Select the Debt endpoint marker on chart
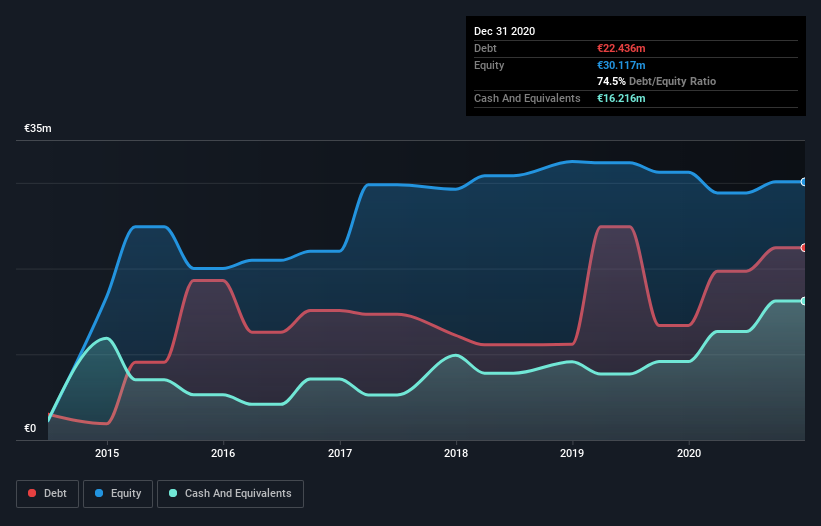Screen dimensions: 821x526 click(x=804, y=248)
